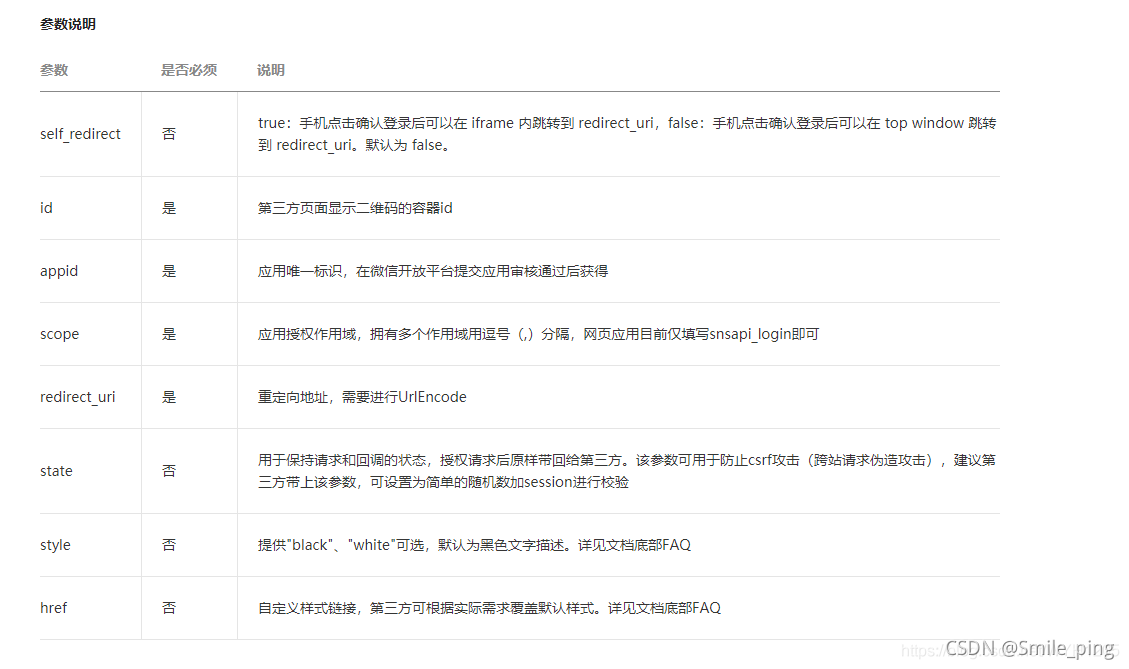This screenshot has height=669, width=1129.
Task: Select the self_redirect parameter name
Action: coord(81,134)
